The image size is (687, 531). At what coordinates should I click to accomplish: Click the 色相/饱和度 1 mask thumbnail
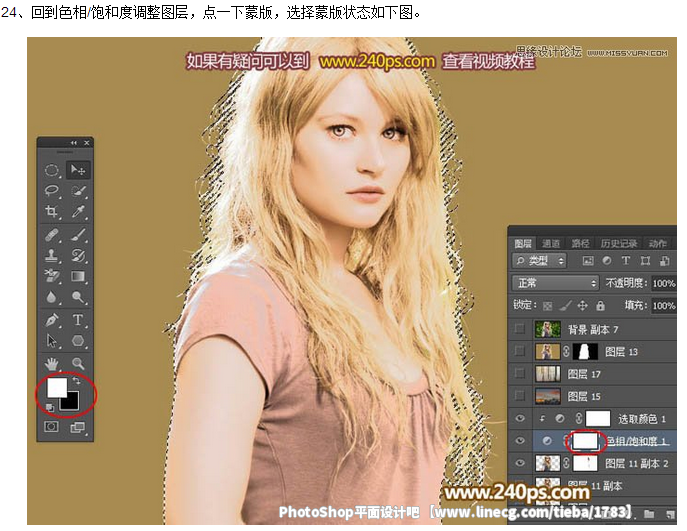click(x=585, y=441)
